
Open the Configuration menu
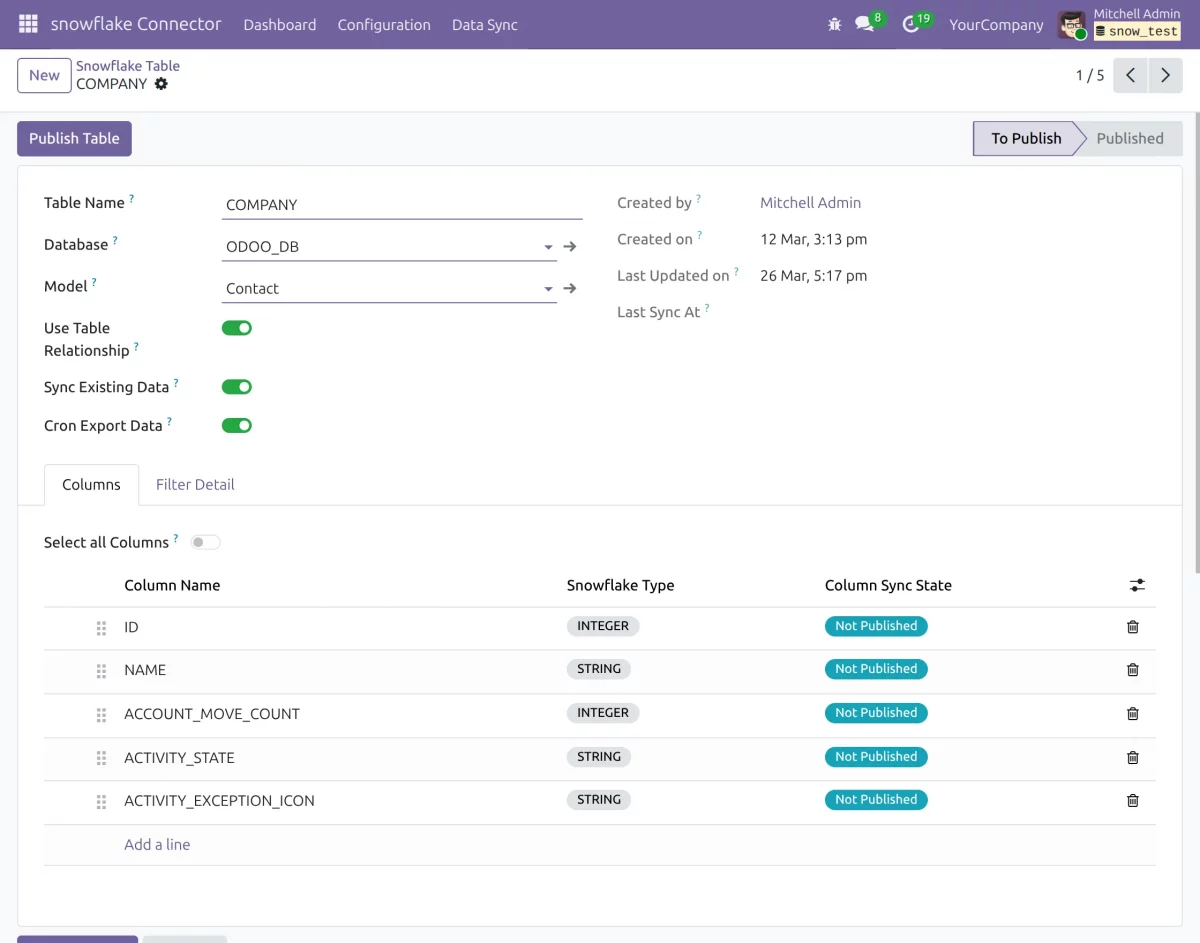[384, 25]
